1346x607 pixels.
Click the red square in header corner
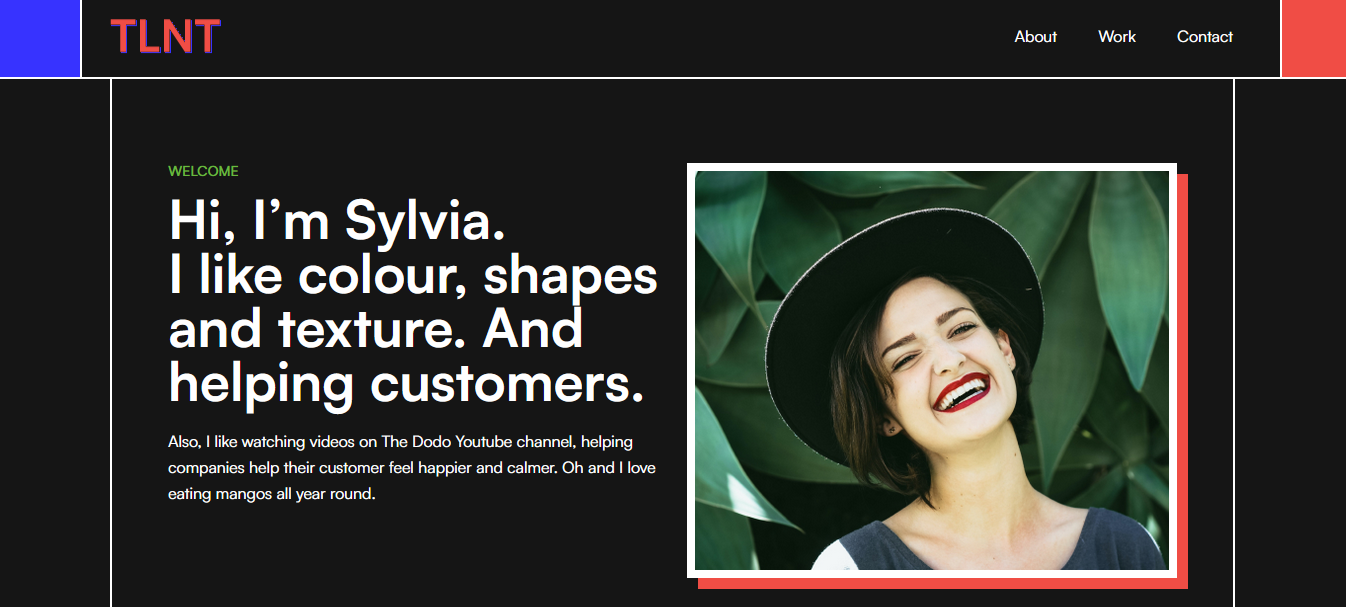pos(1313,38)
